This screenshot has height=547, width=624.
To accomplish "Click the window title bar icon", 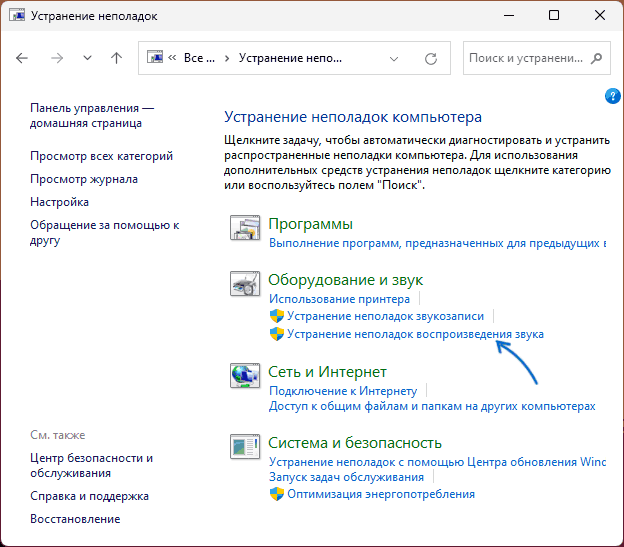I will pyautogui.click(x=17, y=15).
